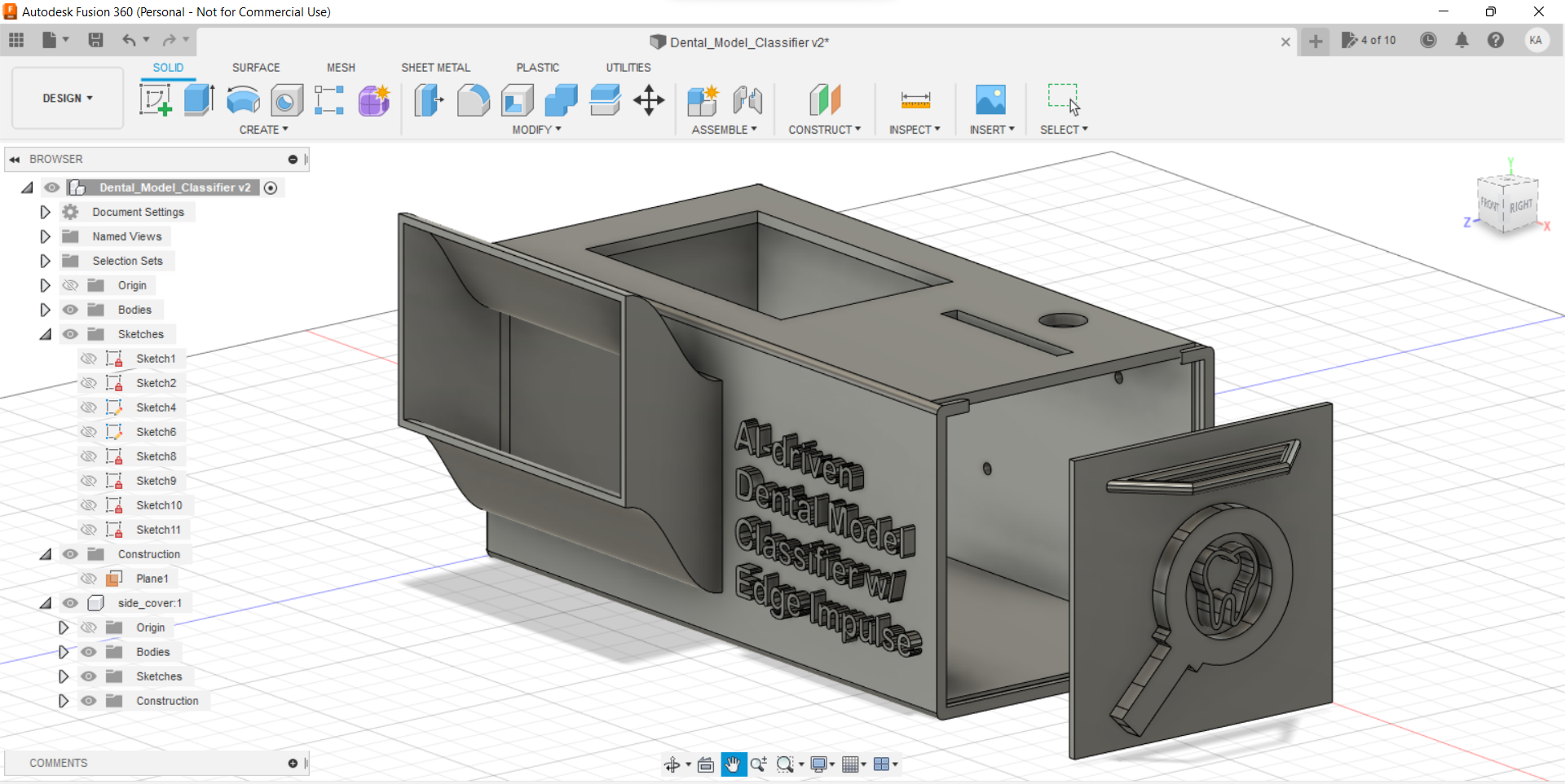The height and width of the screenshot is (784, 1565).
Task: Select the Joint tool
Action: tap(747, 100)
